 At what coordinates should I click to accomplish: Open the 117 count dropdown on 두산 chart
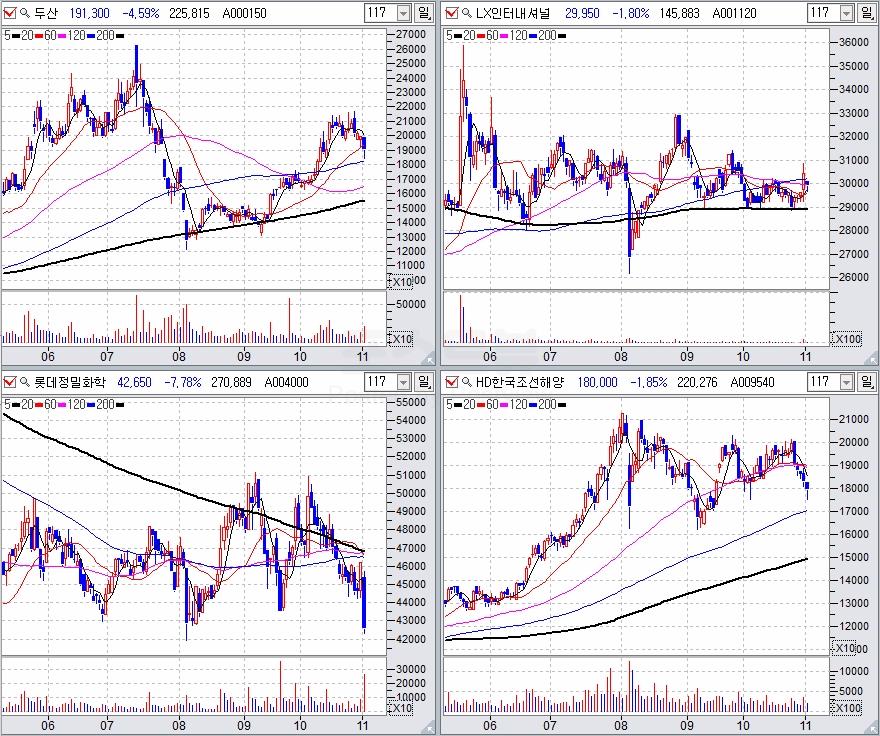tap(403, 13)
